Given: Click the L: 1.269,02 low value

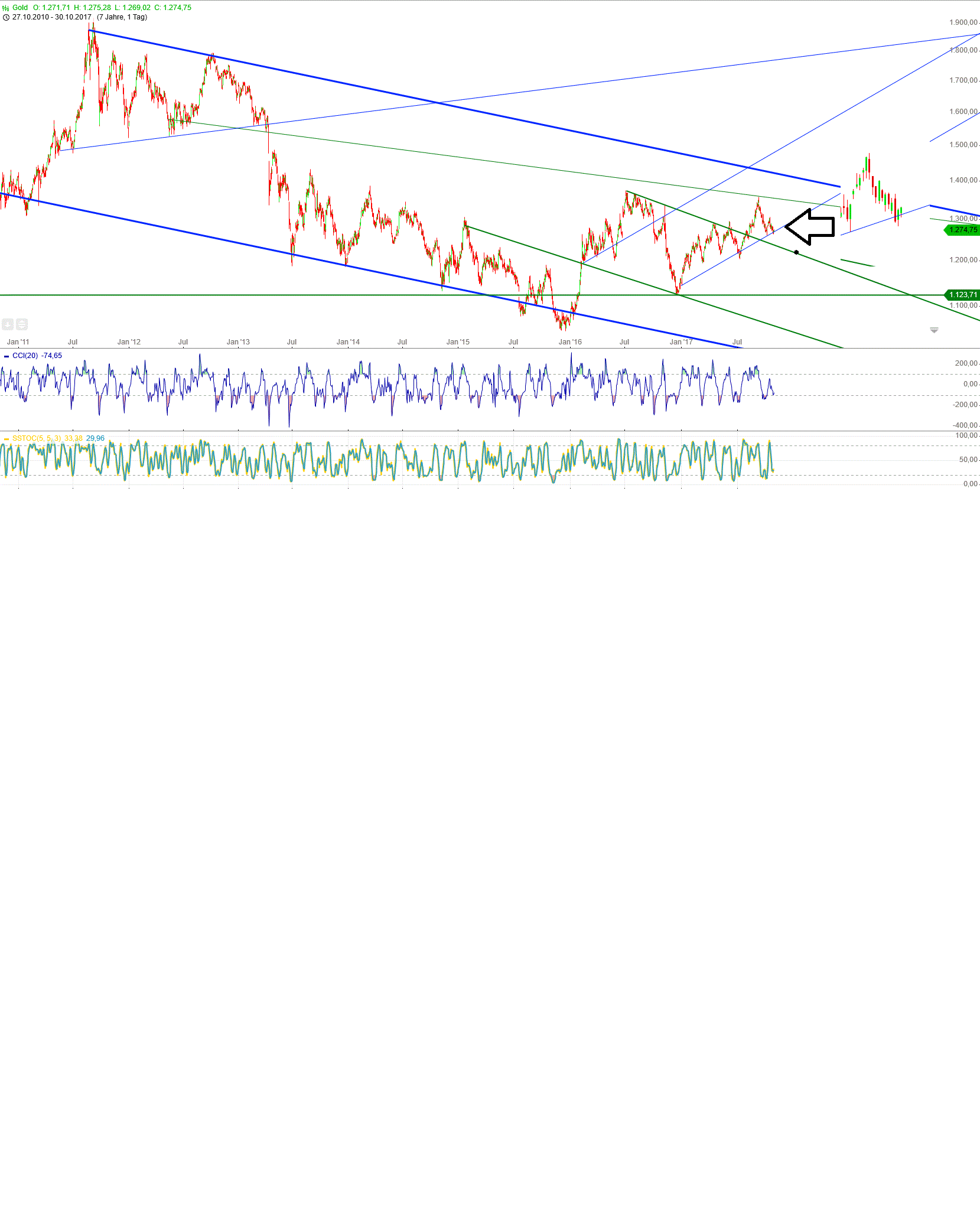Looking at the screenshot, I should point(132,8).
